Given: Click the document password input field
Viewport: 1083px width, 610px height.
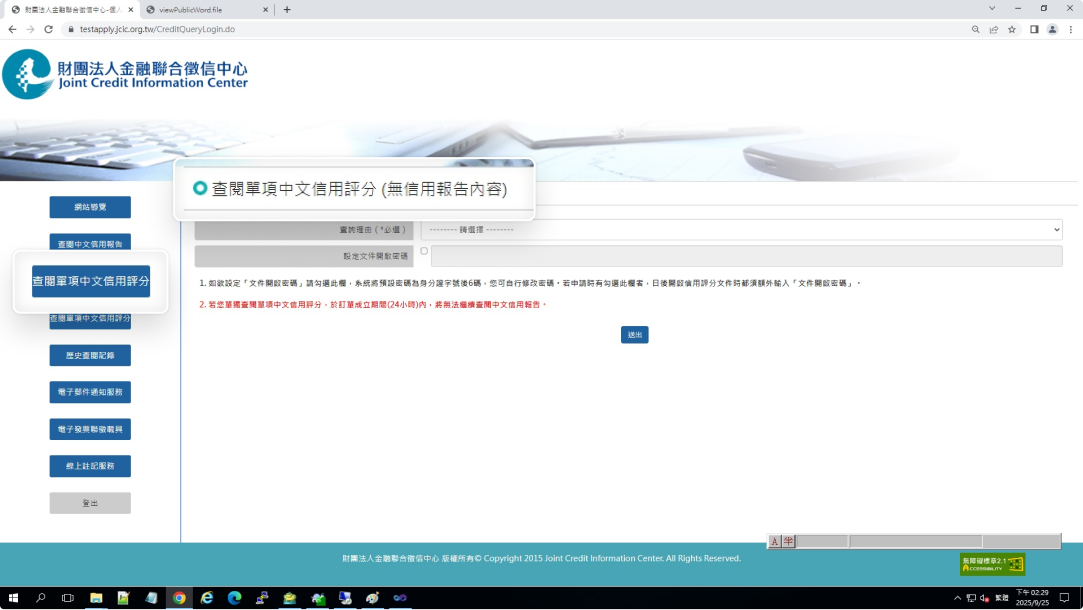Looking at the screenshot, I should tap(746, 256).
